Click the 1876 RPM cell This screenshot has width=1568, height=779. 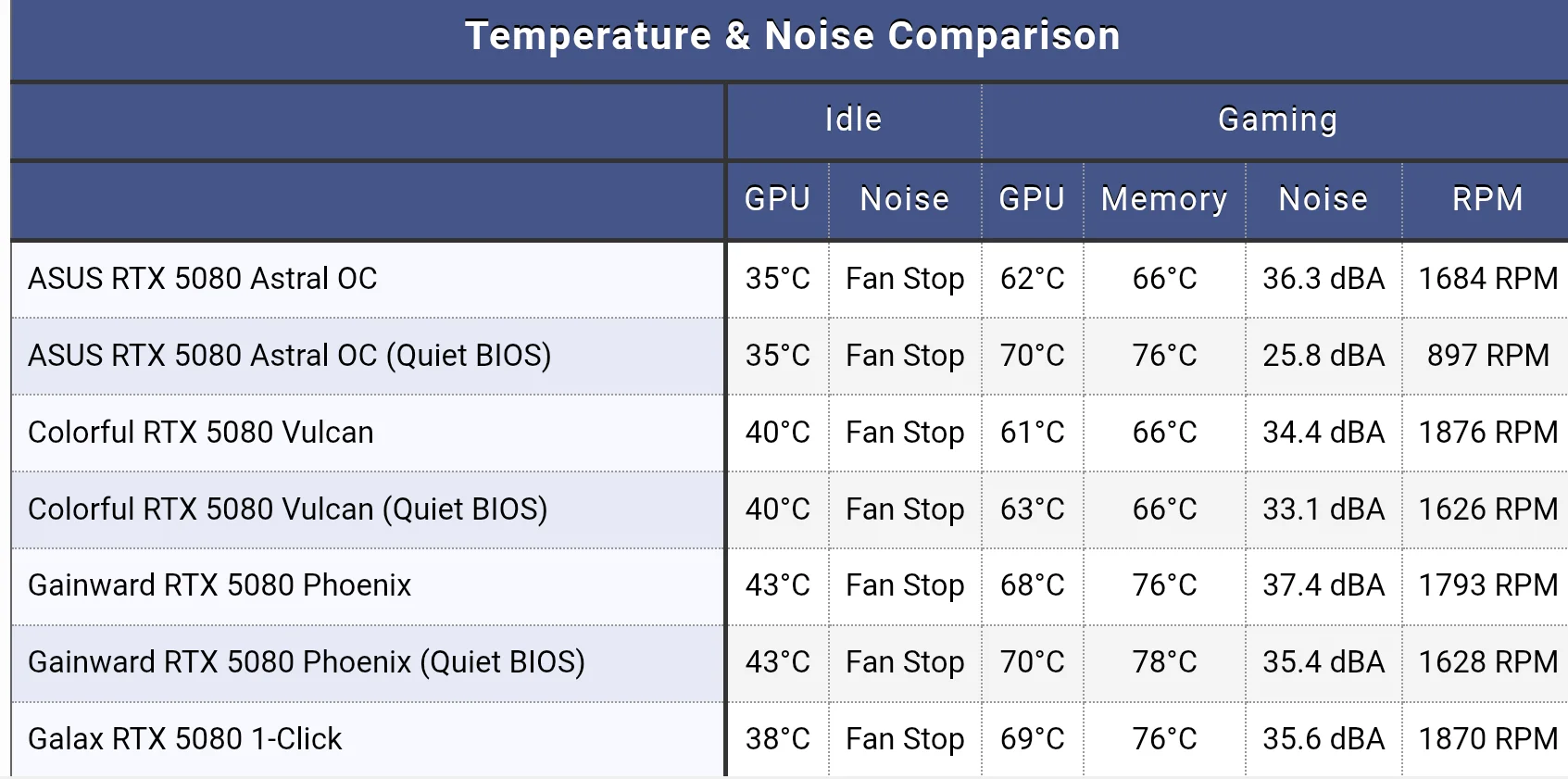click(x=1487, y=432)
